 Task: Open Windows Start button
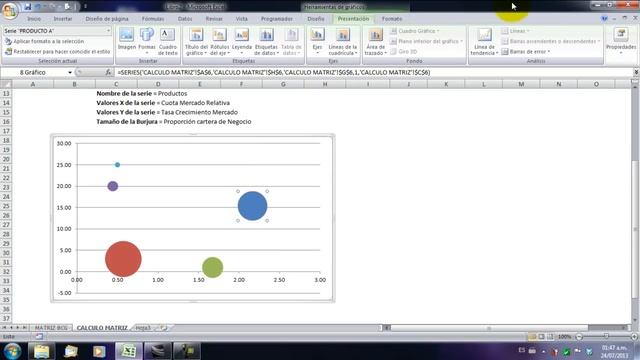(x=12, y=351)
